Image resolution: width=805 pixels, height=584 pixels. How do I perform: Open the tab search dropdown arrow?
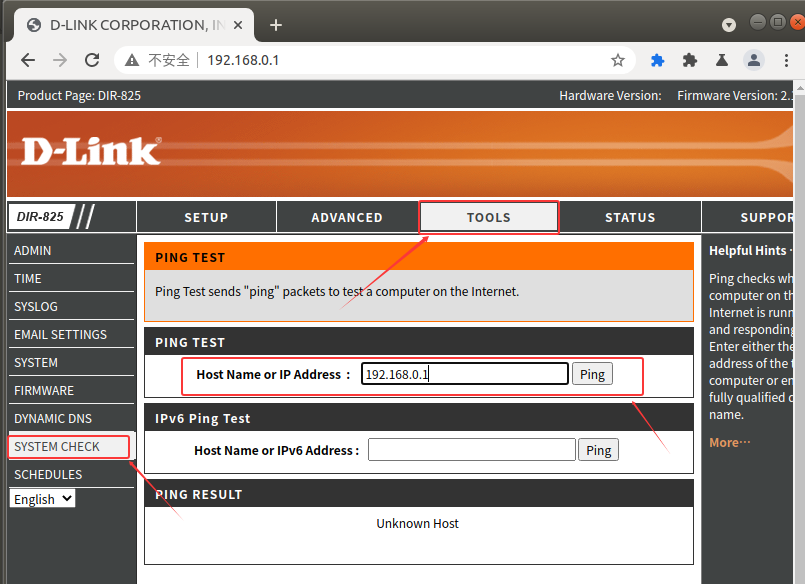[729, 25]
